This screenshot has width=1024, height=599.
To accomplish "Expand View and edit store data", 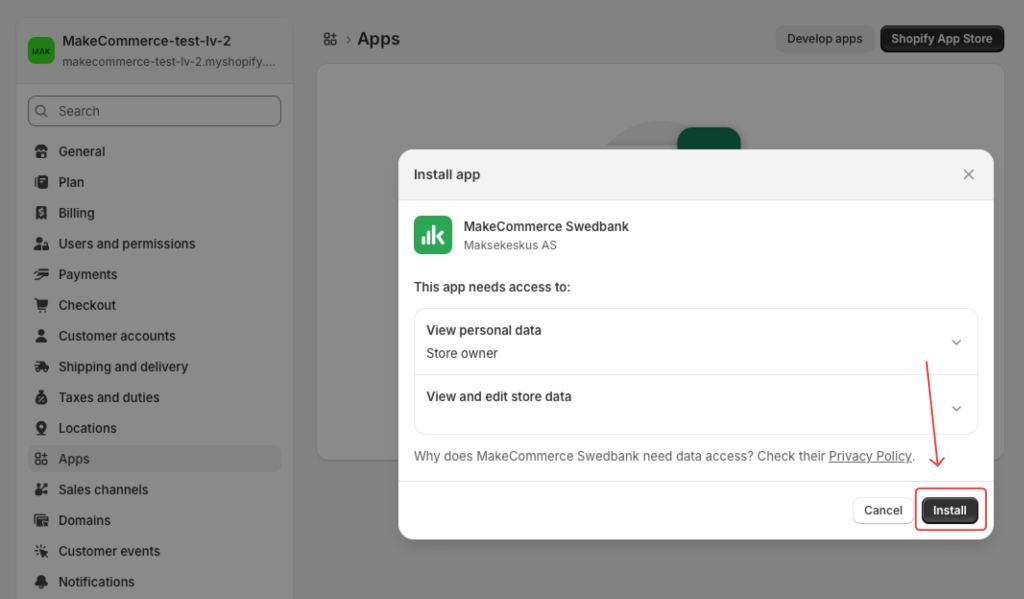I will pos(955,408).
